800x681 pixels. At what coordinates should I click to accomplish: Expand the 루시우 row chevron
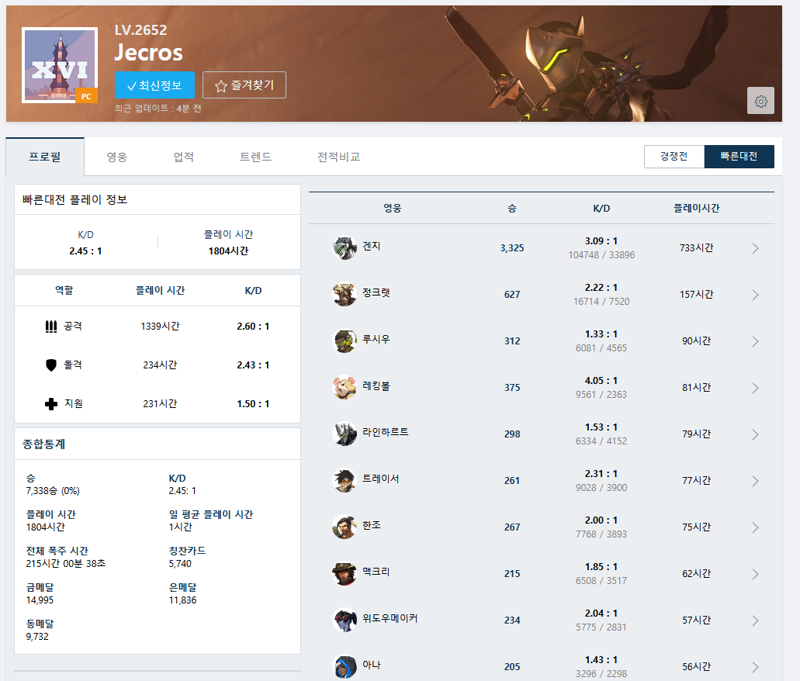755,341
